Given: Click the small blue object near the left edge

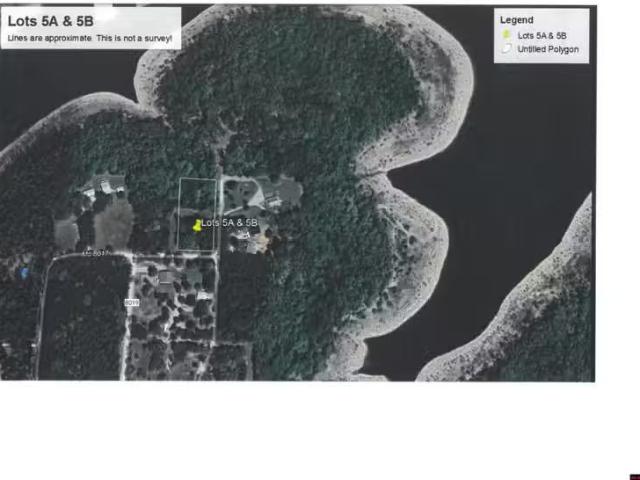Looking at the screenshot, I should tap(23, 272).
